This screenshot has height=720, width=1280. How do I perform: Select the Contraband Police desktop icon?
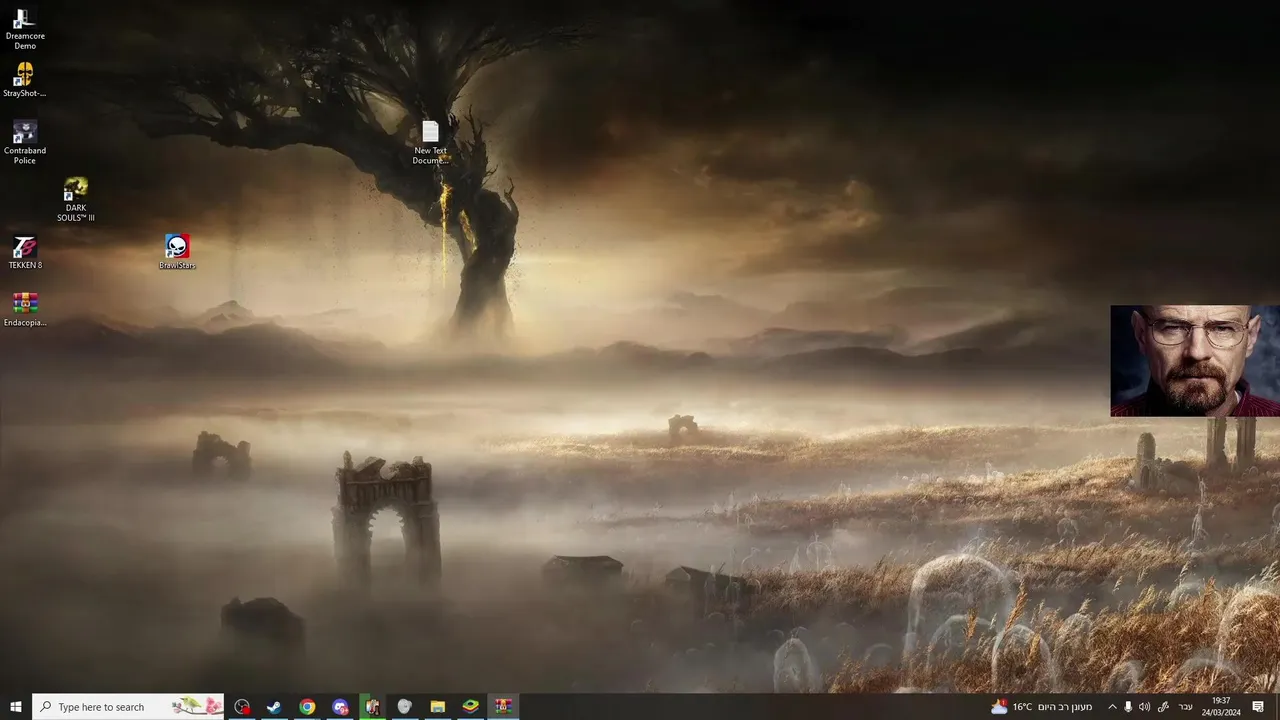(x=25, y=142)
